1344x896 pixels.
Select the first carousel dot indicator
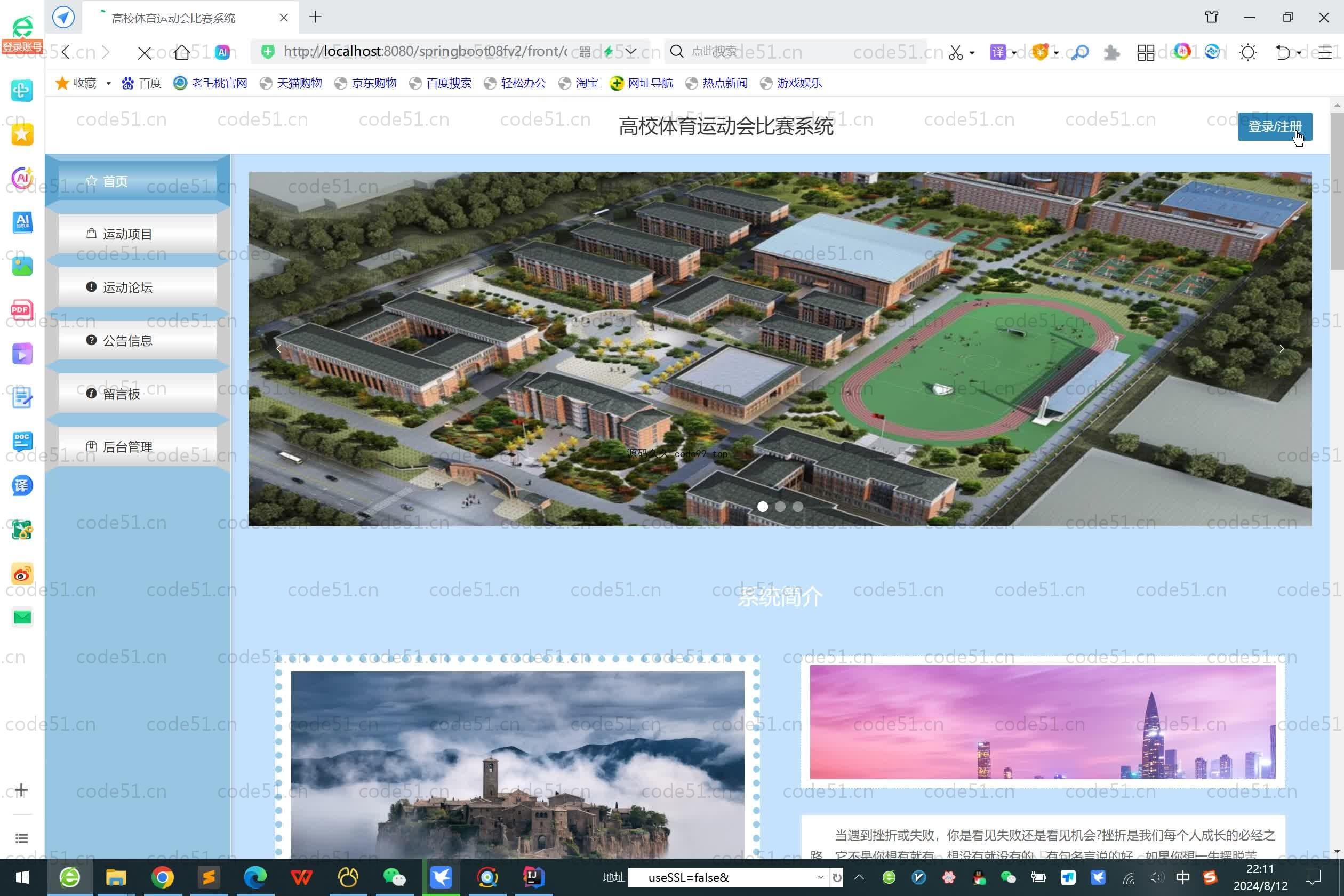coord(762,506)
